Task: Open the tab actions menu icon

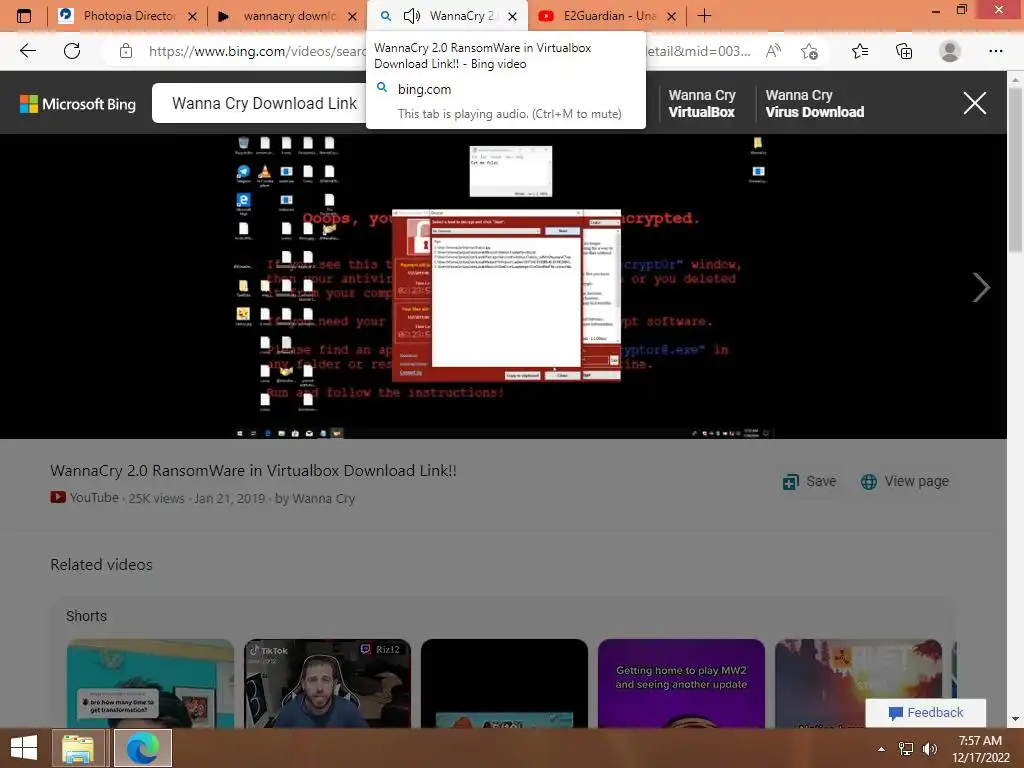Action: coord(24,16)
